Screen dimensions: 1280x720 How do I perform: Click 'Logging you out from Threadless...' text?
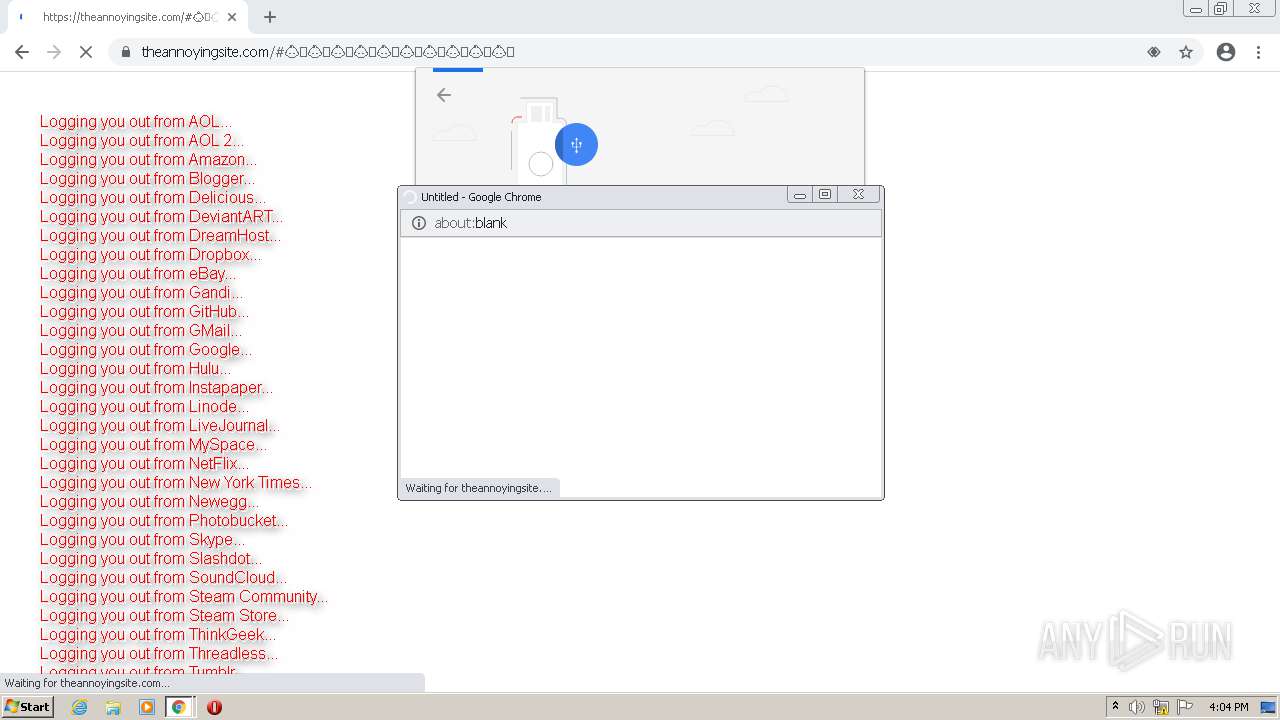[x=159, y=654]
